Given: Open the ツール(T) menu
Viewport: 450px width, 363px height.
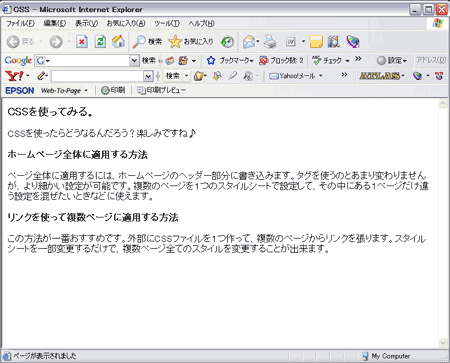Looking at the screenshot, I should pos(167,23).
